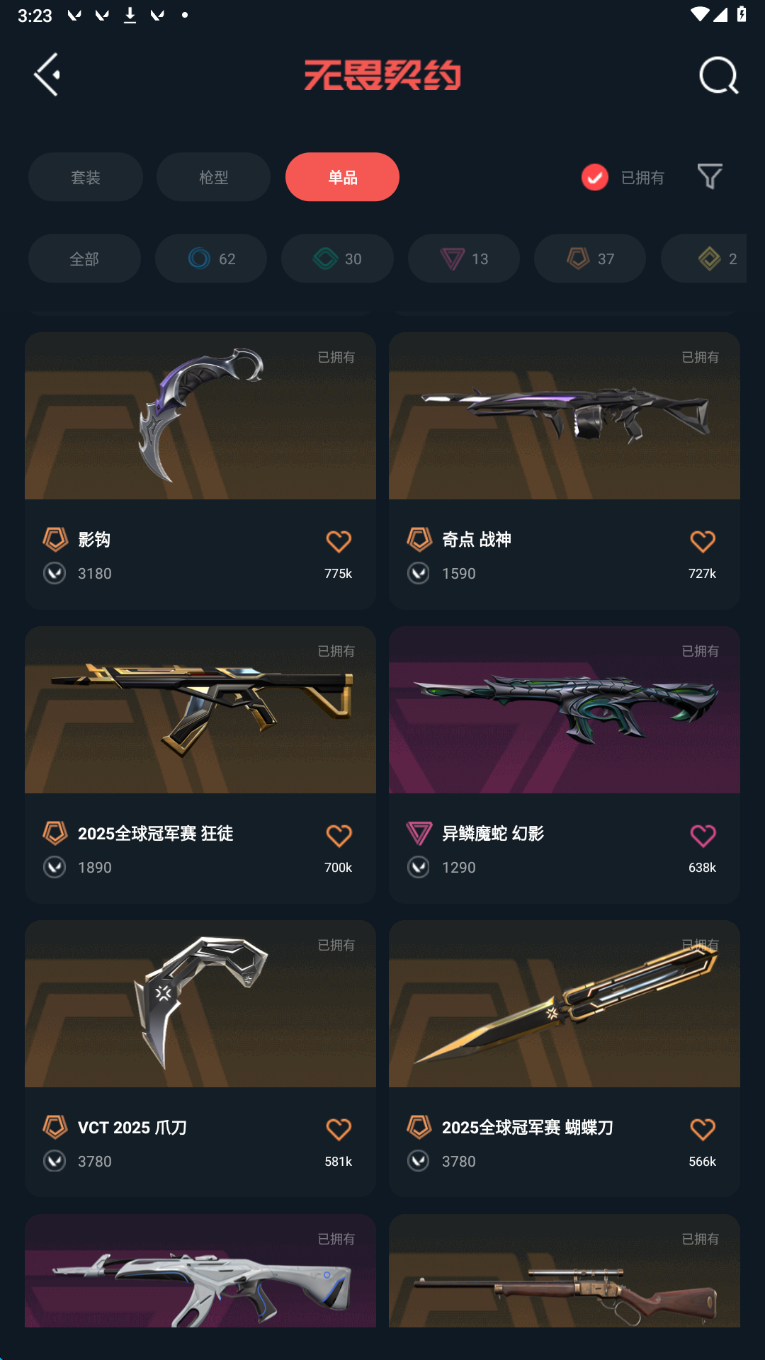Filter by blue circle rarity 62

[x=211, y=259]
